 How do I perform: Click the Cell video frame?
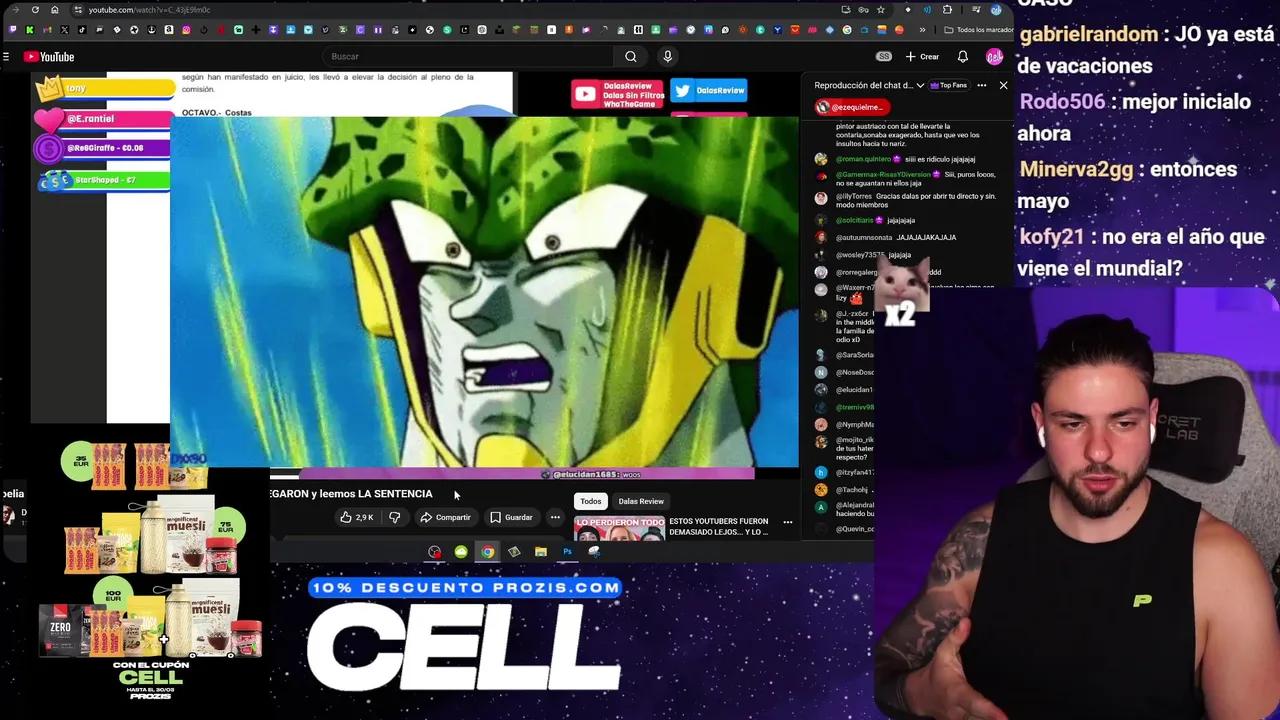click(484, 292)
